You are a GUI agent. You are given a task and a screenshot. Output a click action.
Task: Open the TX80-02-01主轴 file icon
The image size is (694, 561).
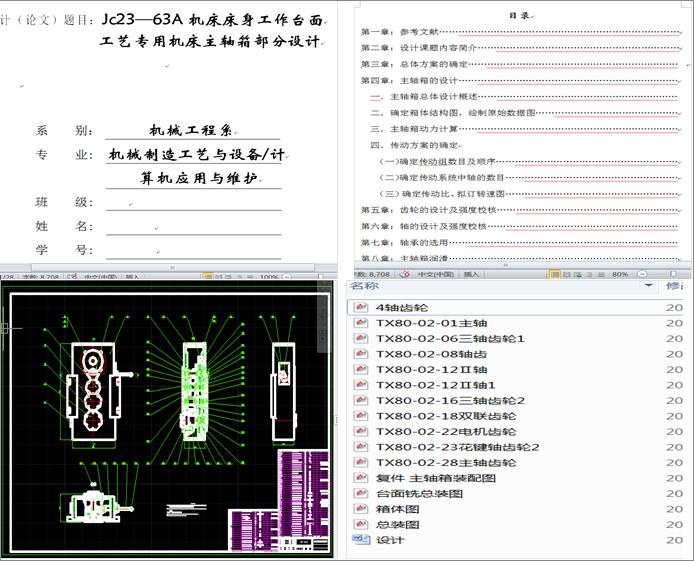pos(361,323)
